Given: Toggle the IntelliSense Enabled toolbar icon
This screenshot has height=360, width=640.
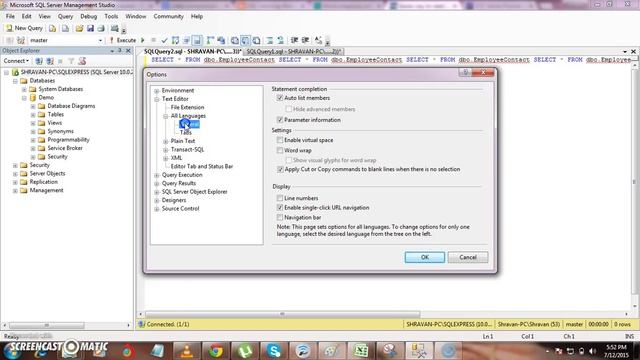Looking at the screenshot, I should point(197,40).
